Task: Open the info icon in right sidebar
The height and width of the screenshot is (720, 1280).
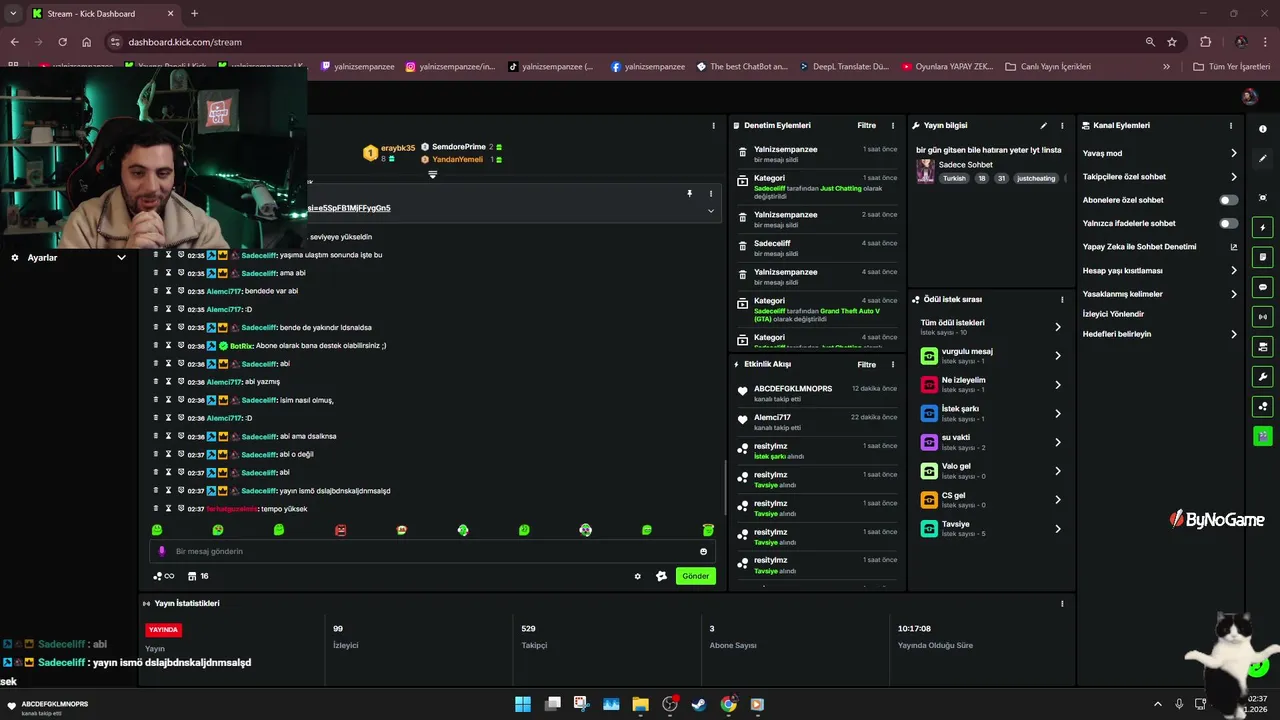Action: 1262,129
